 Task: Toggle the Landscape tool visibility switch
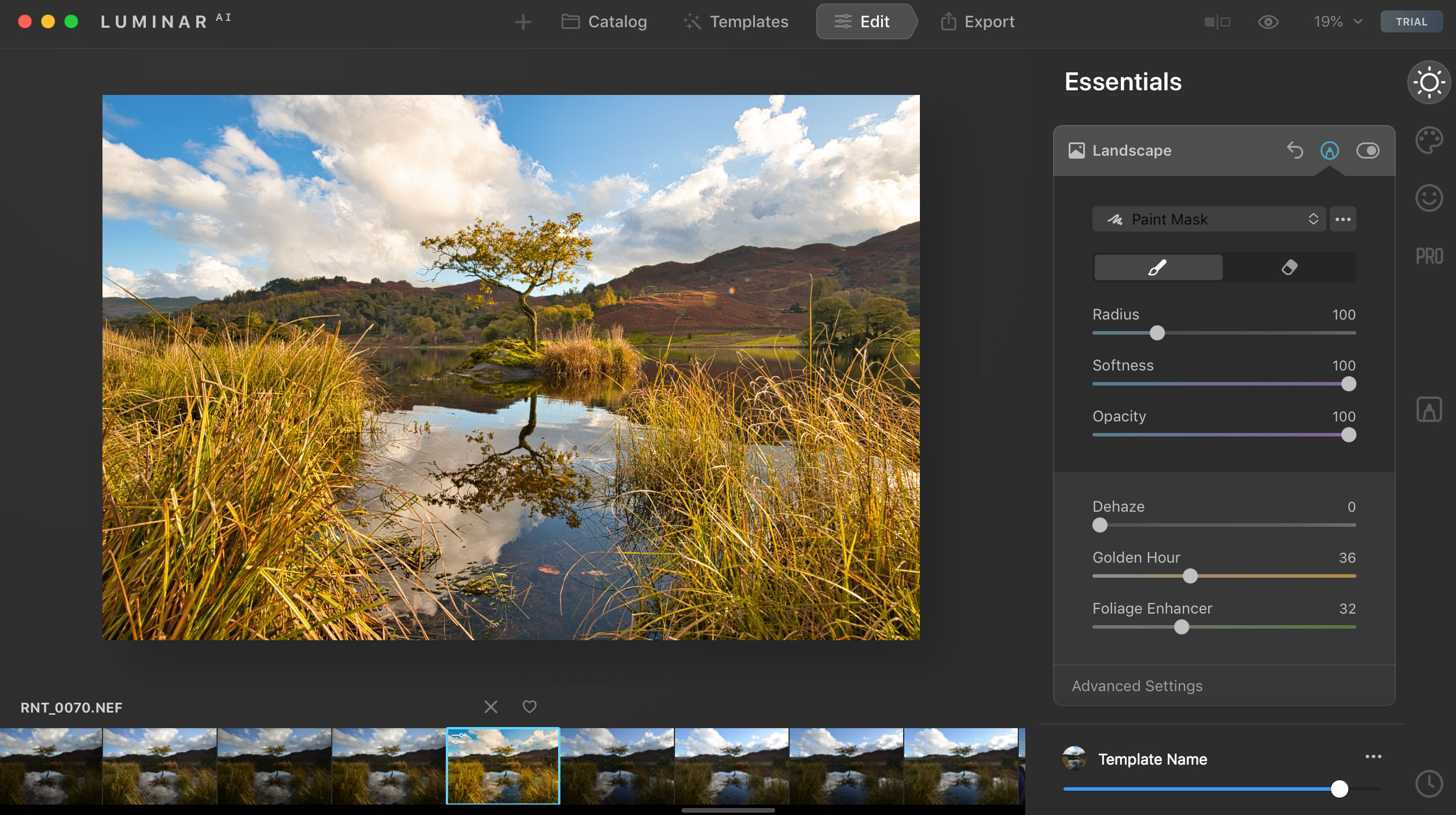(1368, 150)
